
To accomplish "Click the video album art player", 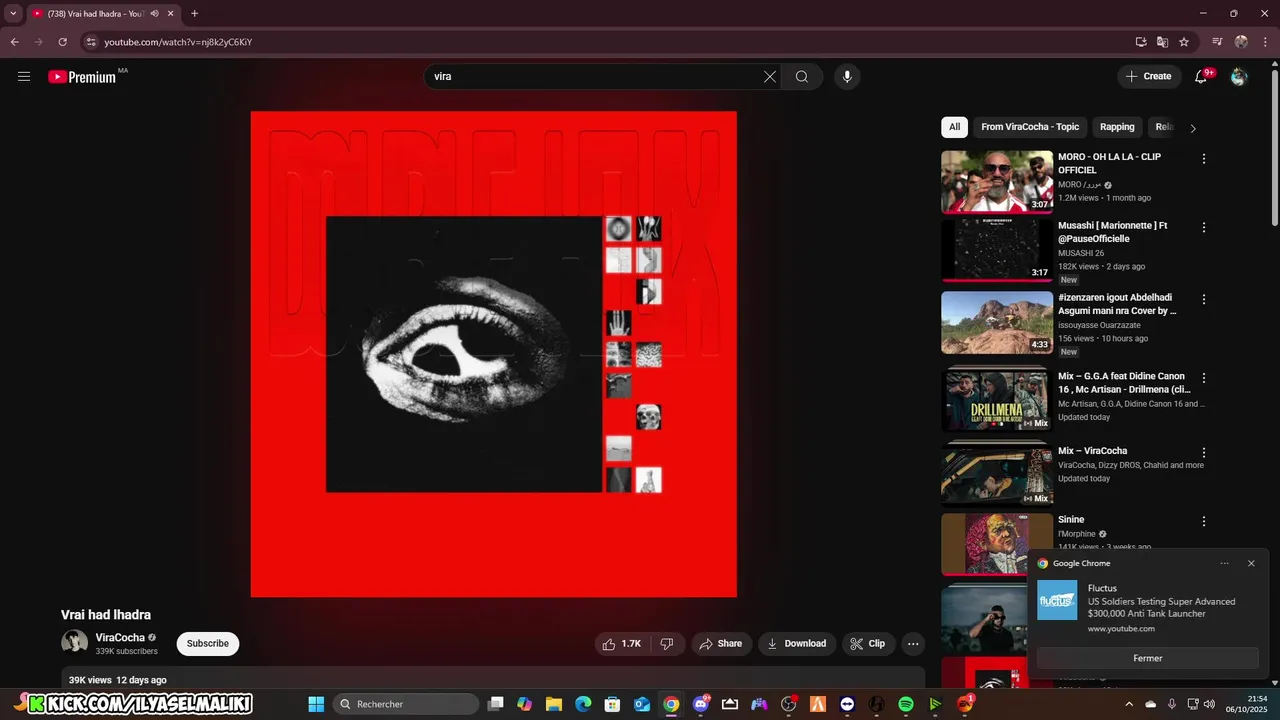I will pyautogui.click(x=494, y=354).
